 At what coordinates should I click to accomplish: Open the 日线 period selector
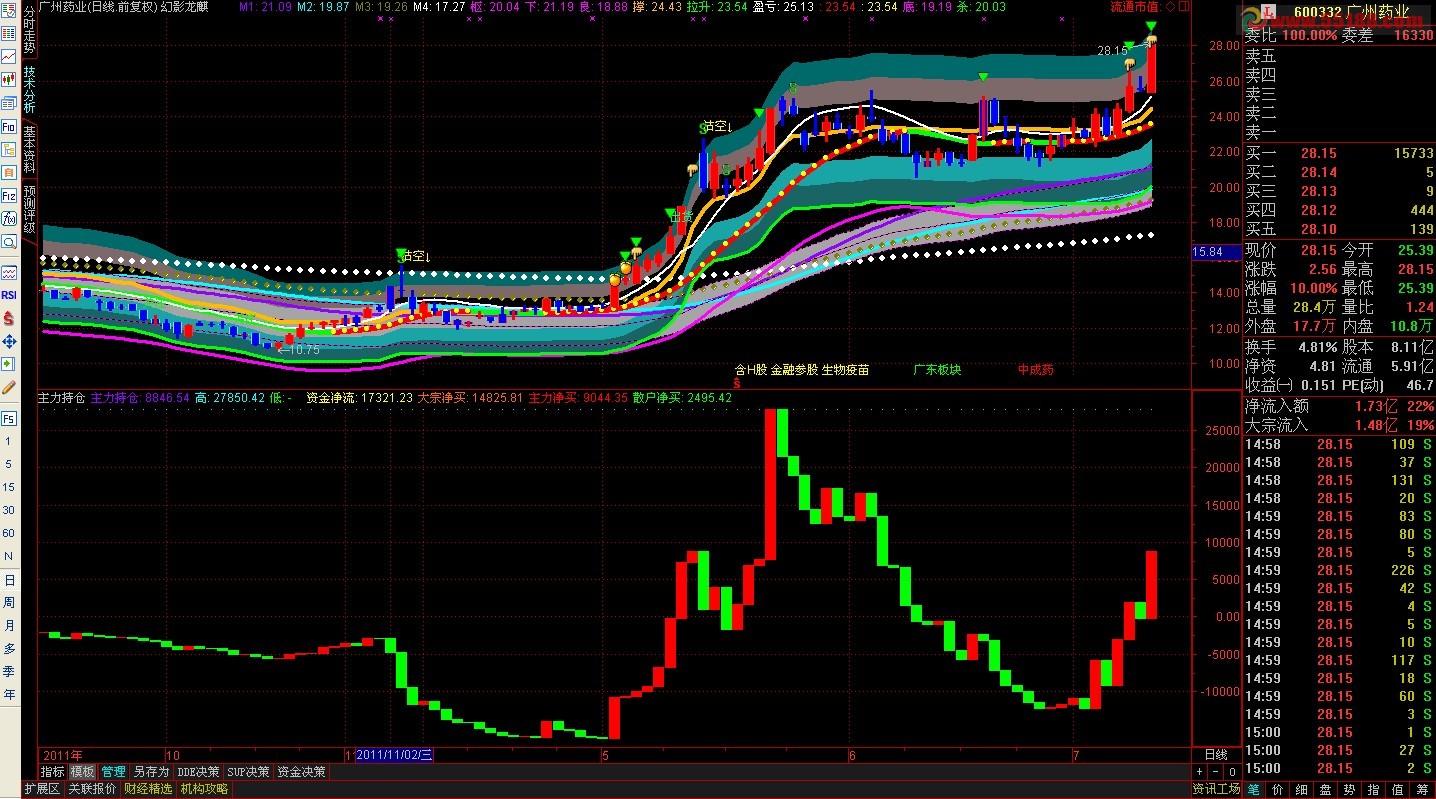[x=1215, y=754]
